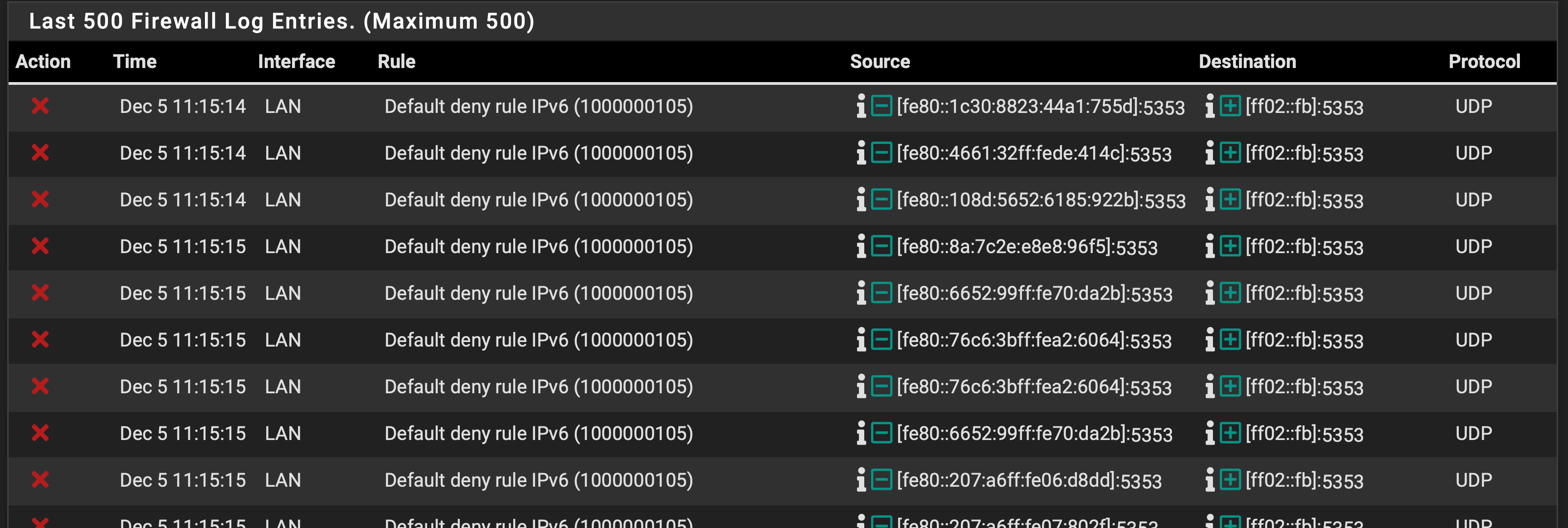Viewport: 1568px width, 528px height.
Task: Click the red block icon for the fe80::8a:7c2e:e8e8:96f5 entry
Action: pyautogui.click(x=40, y=246)
